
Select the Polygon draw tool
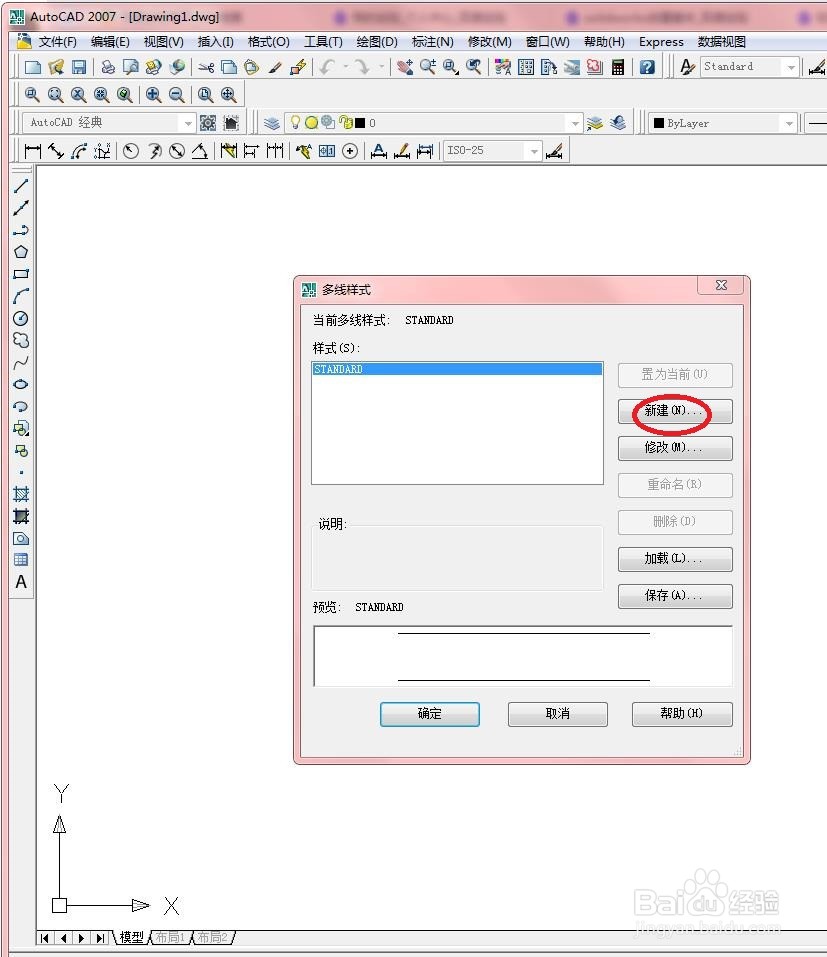[21, 251]
